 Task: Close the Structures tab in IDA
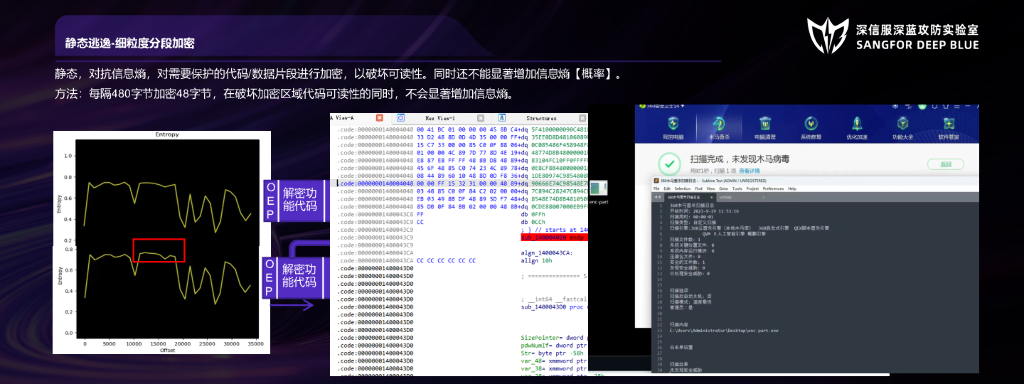[x=582, y=118]
